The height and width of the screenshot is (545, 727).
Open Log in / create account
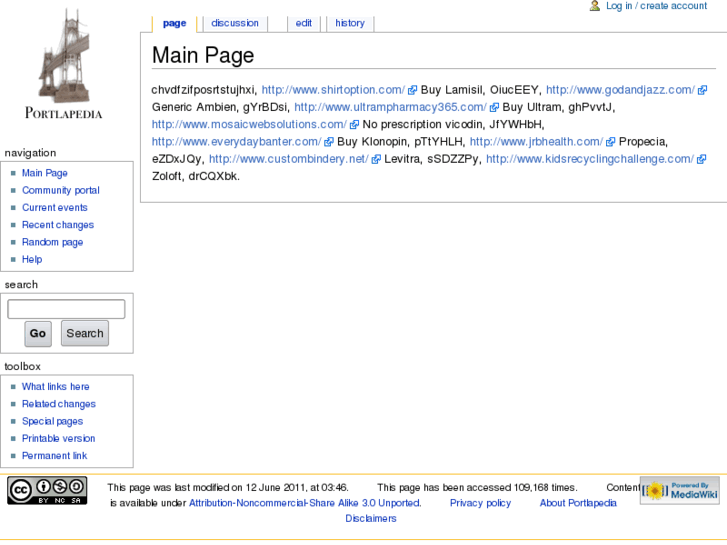click(657, 6)
